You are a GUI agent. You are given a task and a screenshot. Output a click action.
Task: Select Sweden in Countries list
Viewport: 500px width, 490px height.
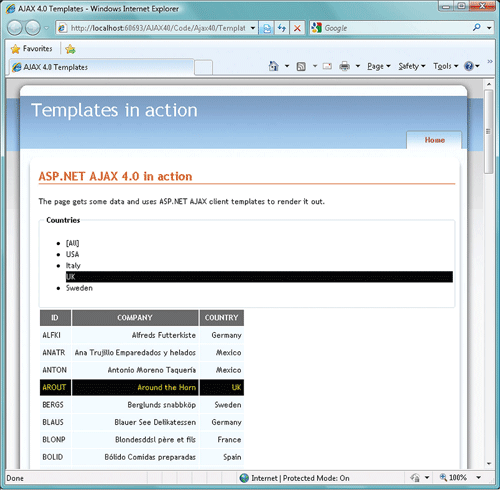[x=79, y=288]
